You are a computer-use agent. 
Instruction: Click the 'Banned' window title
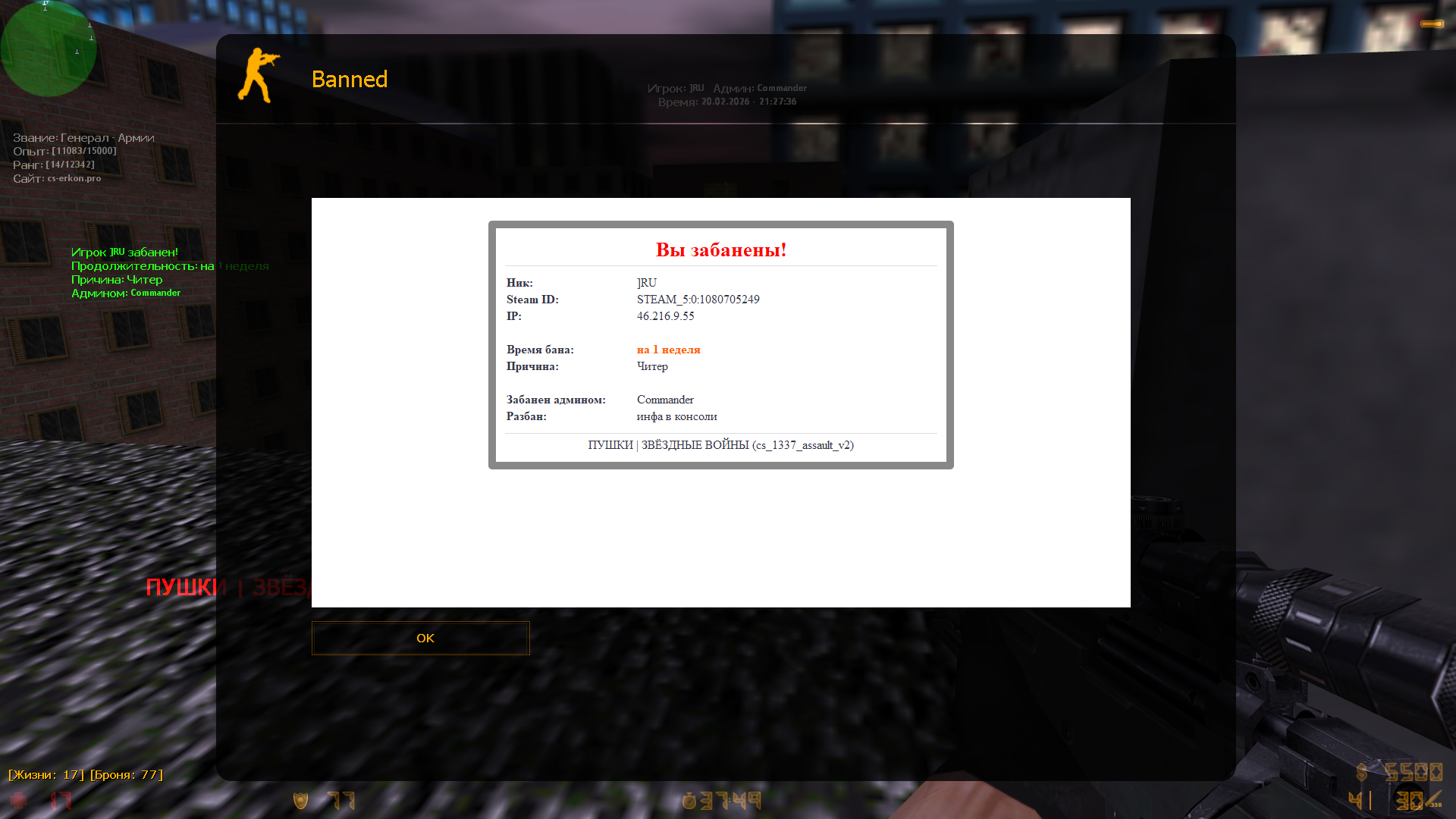tap(350, 79)
